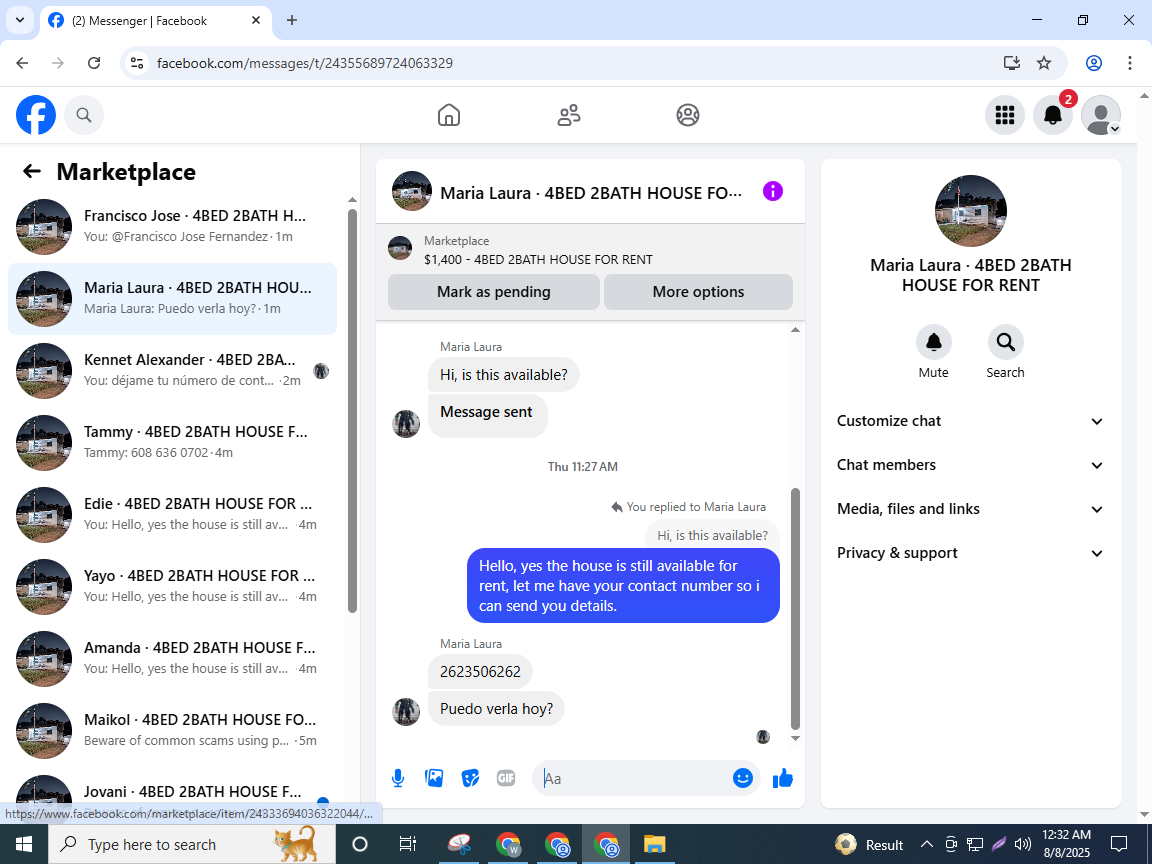
Task: View site information icon in address bar
Action: (137, 63)
